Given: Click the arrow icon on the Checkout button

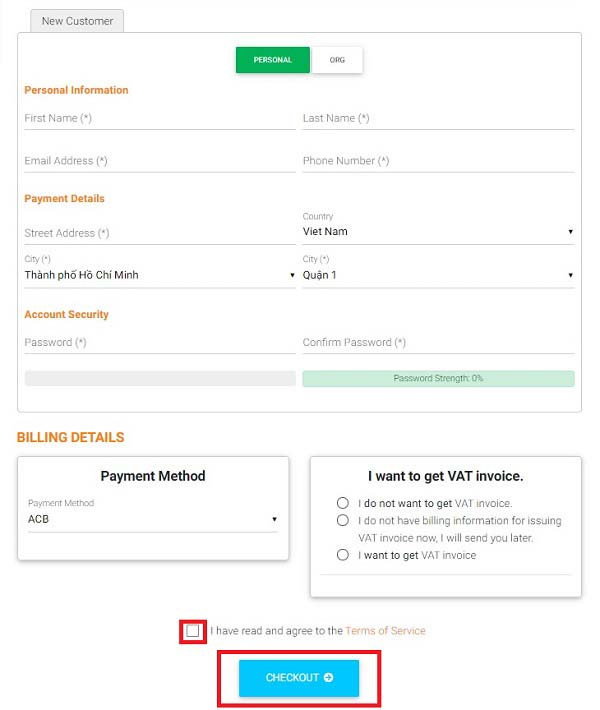Looking at the screenshot, I should [x=329, y=677].
